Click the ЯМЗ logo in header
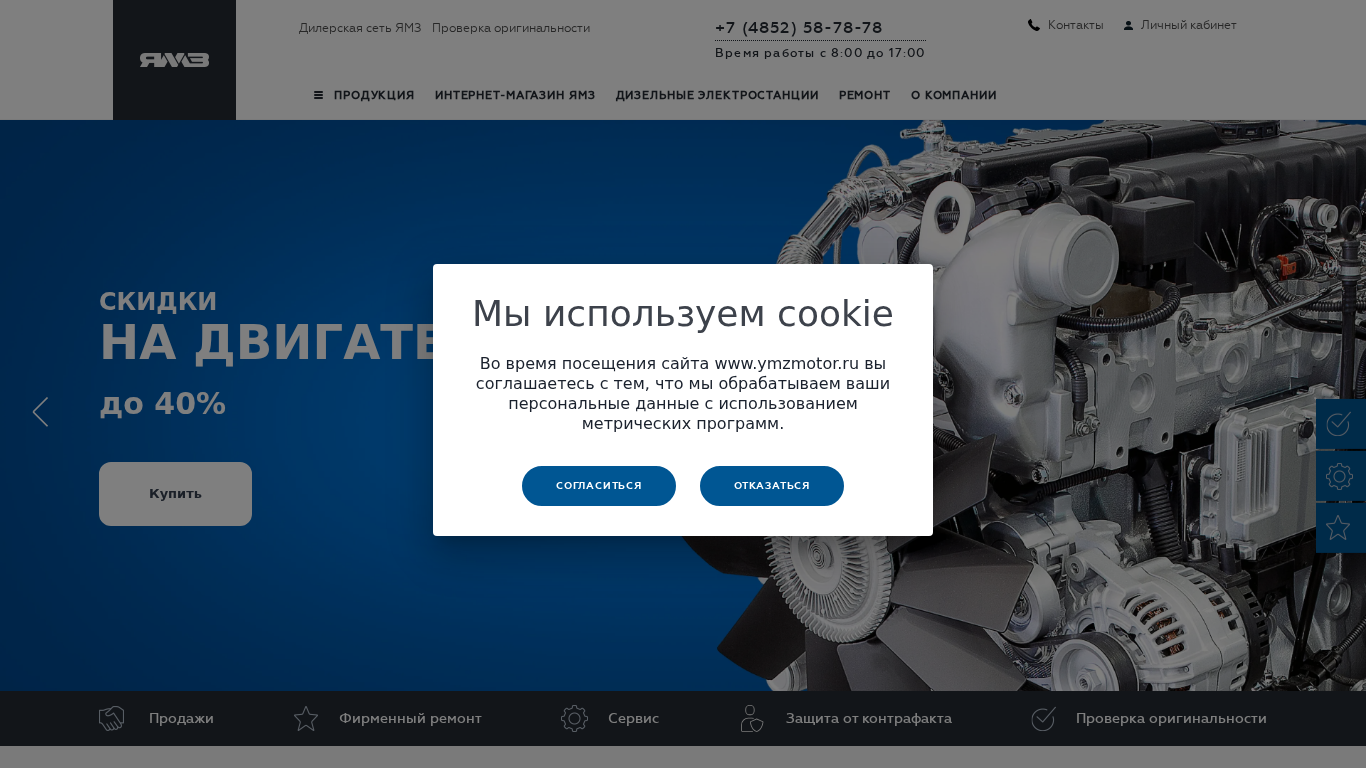1366x768 pixels. pos(174,60)
